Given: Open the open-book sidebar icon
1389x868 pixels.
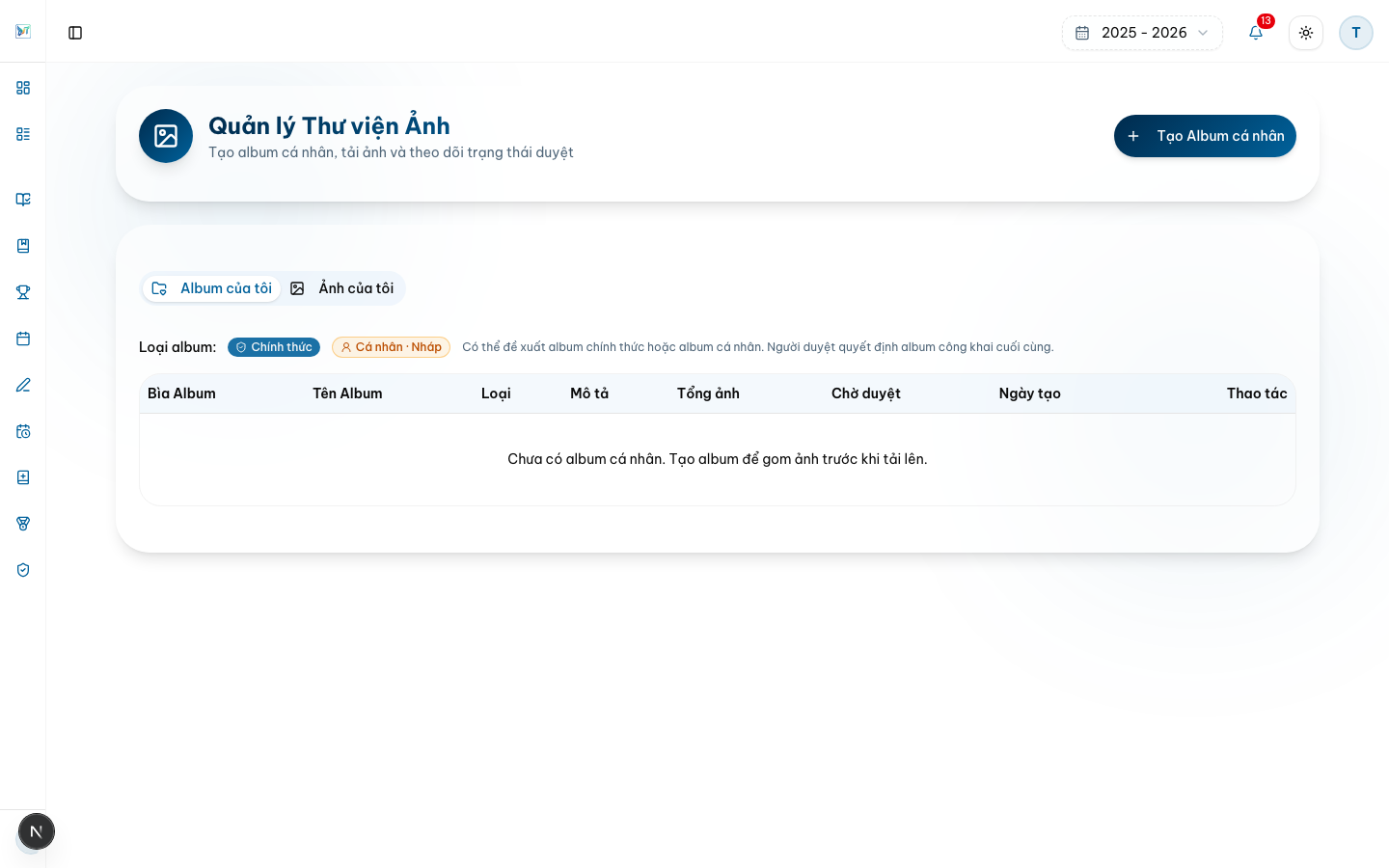Looking at the screenshot, I should point(23,200).
